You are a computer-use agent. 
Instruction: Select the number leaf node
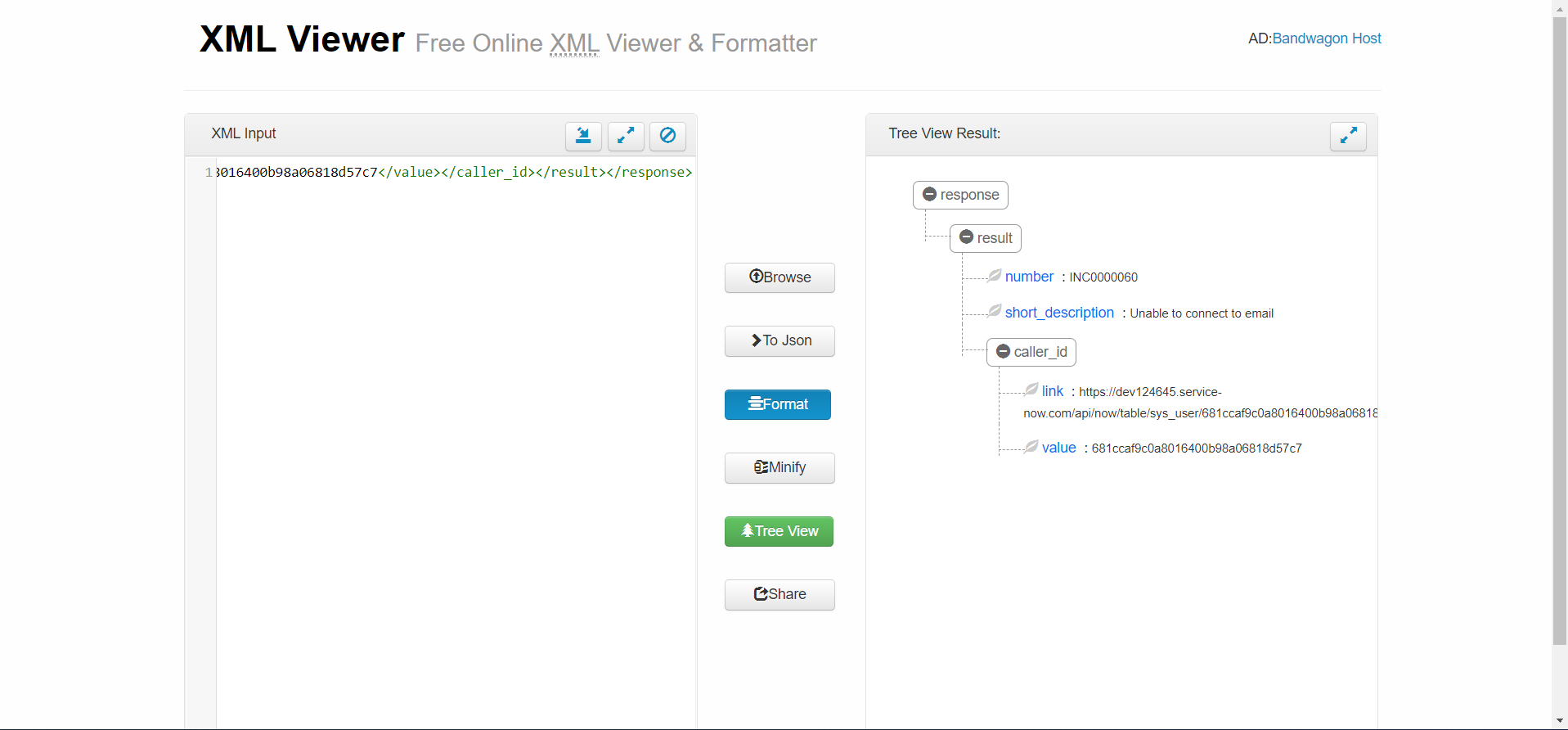[x=1029, y=277]
